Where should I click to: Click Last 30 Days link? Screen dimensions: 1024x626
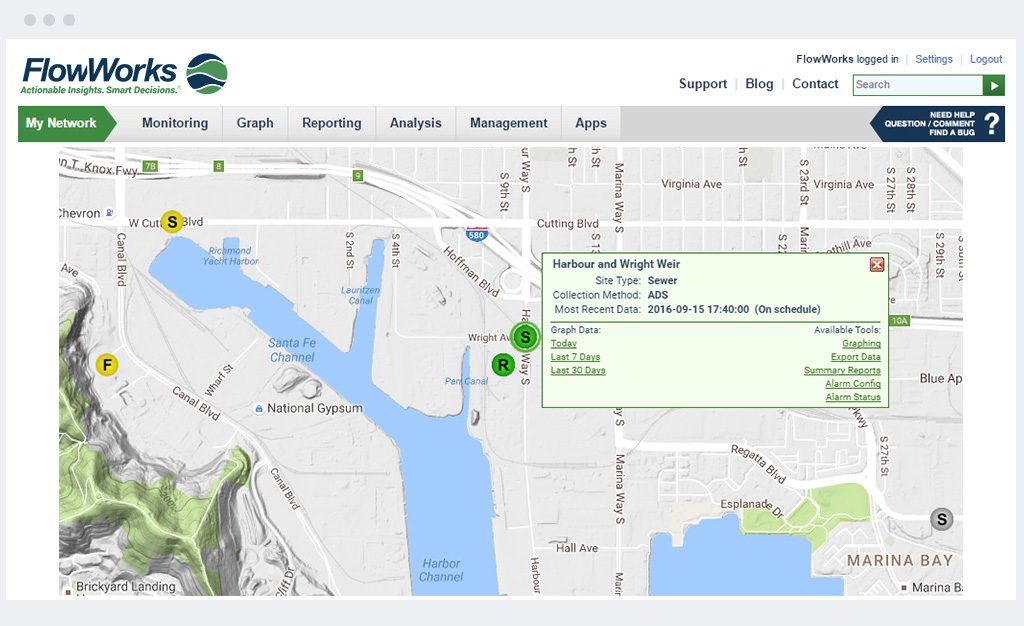578,370
